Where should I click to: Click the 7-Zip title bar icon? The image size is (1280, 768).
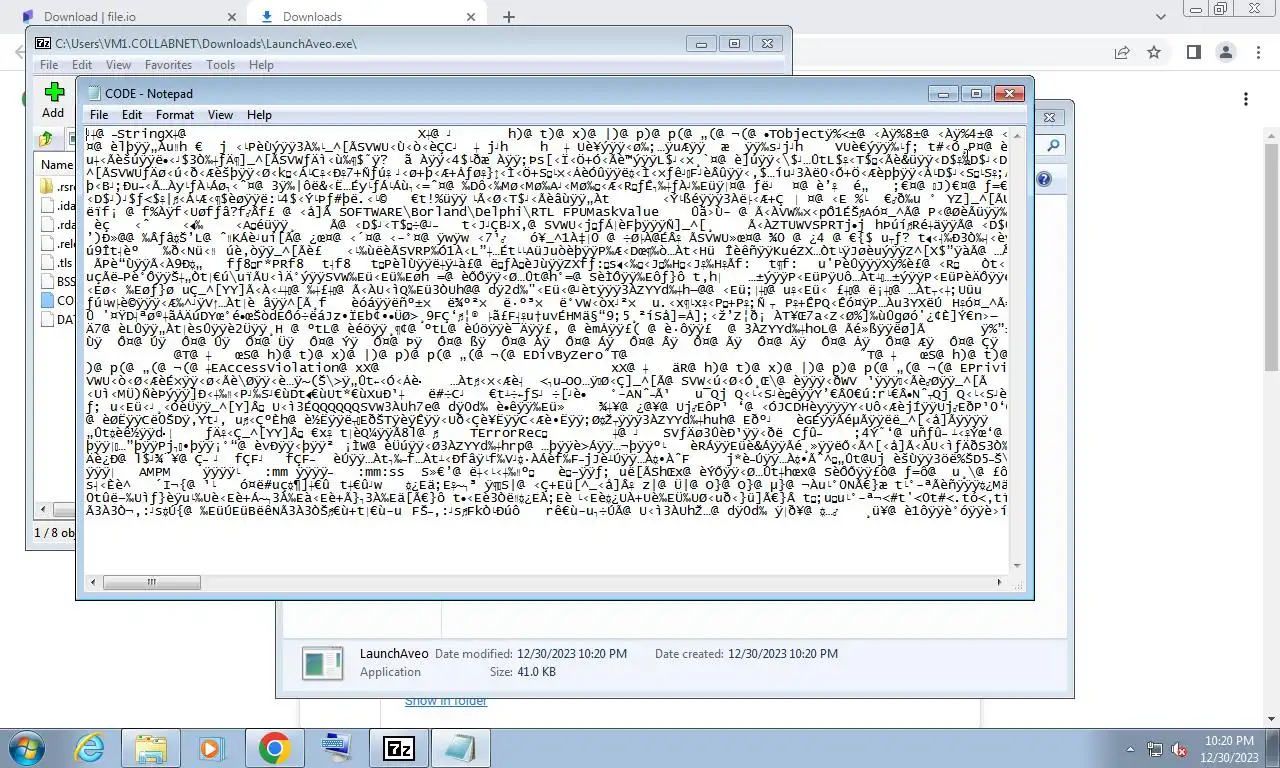[x=43, y=43]
